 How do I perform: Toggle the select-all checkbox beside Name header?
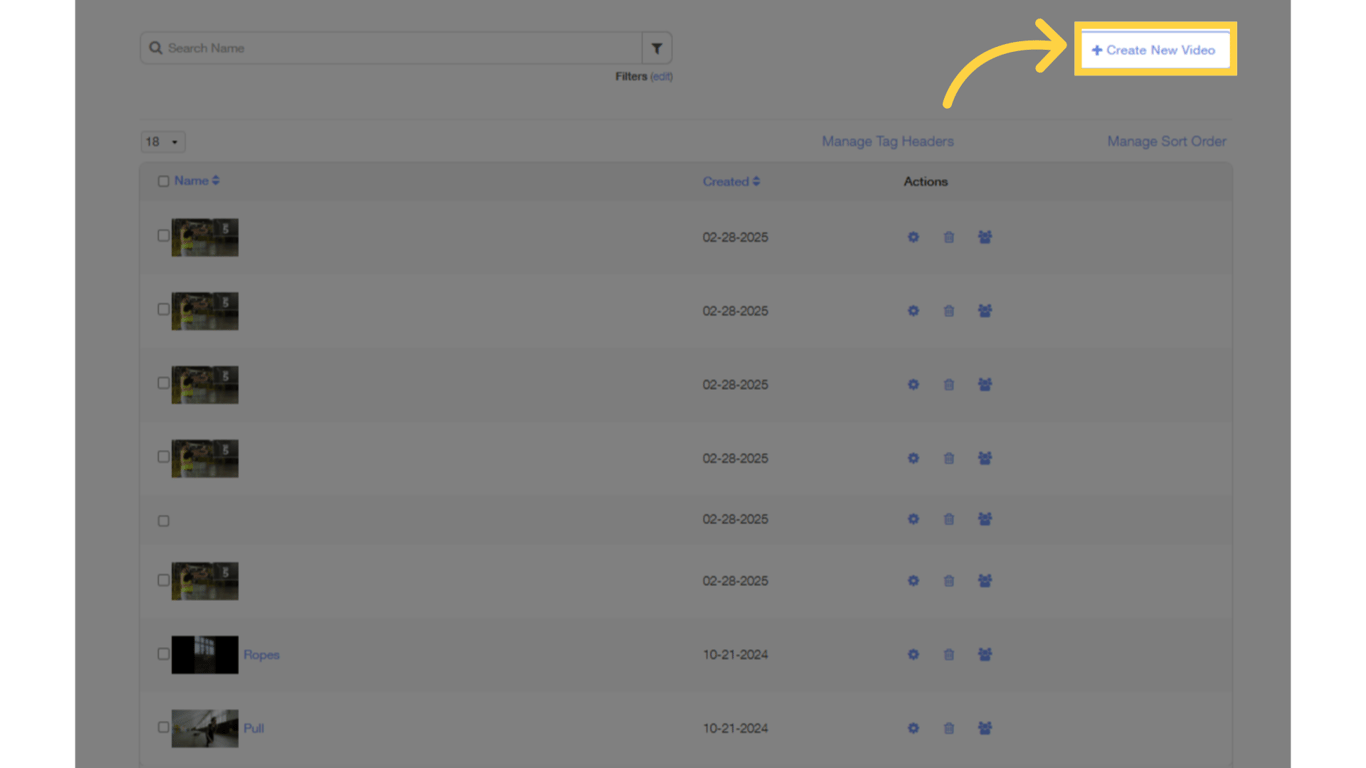click(x=163, y=182)
